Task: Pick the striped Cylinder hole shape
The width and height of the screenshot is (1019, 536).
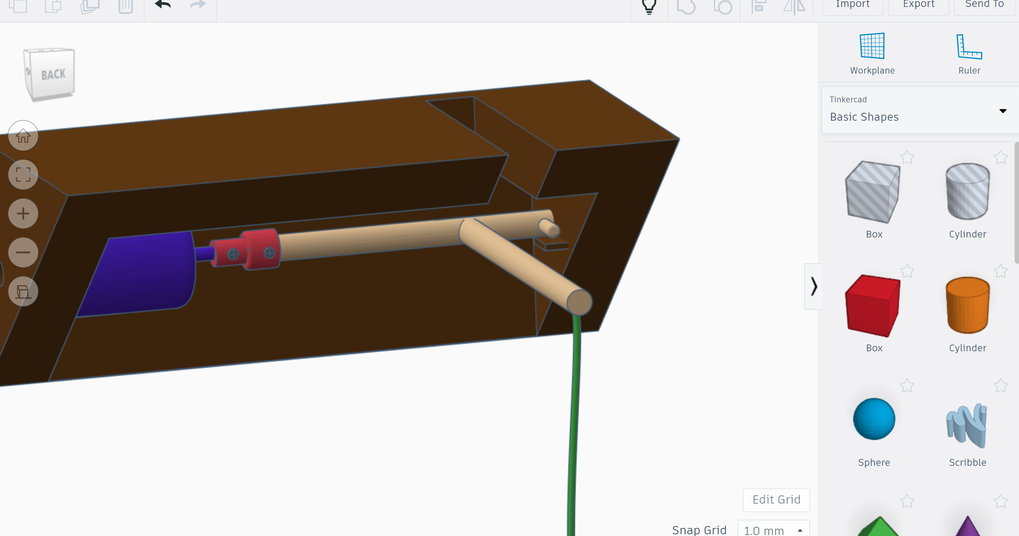Action: point(968,191)
